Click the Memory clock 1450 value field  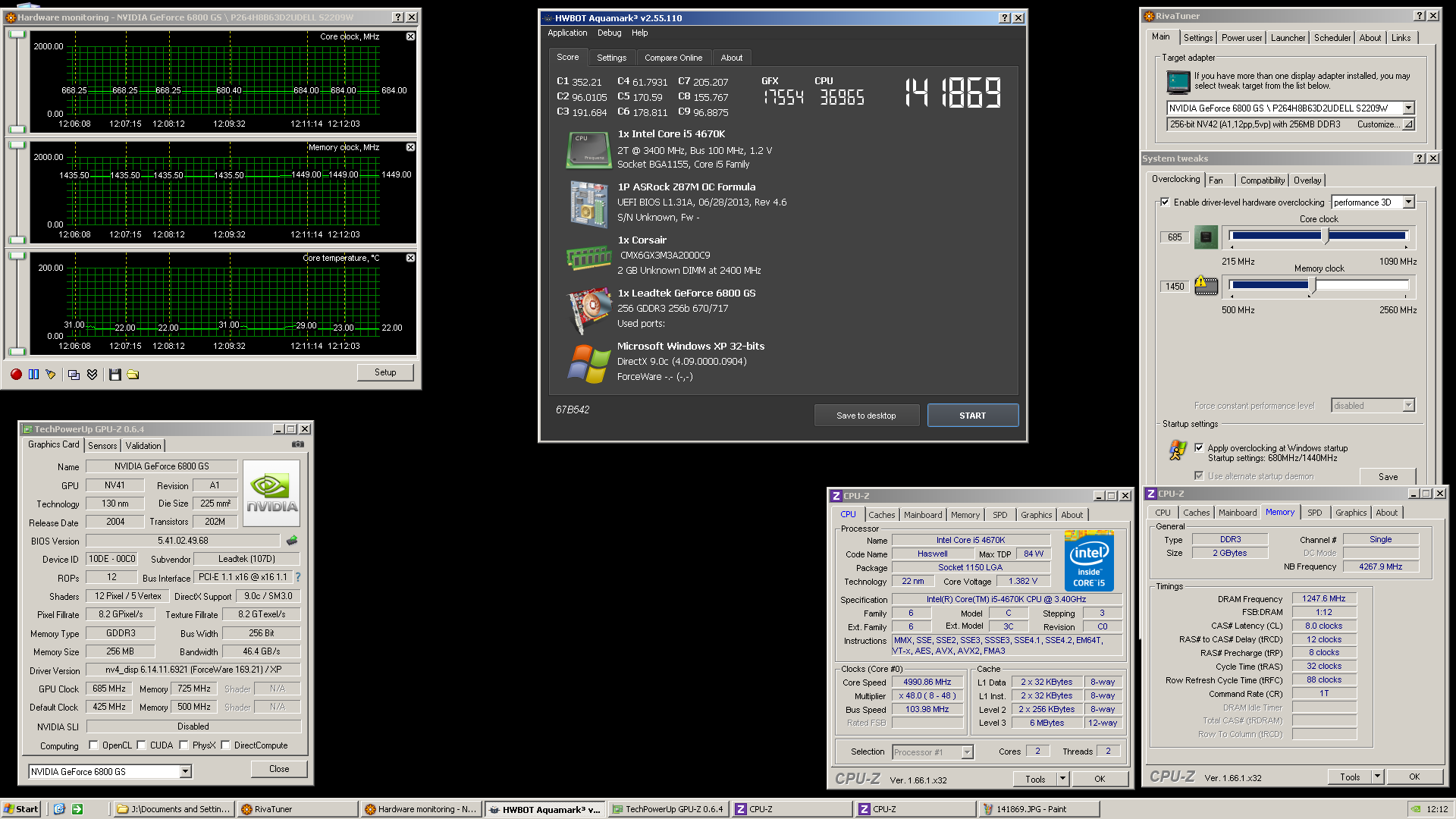tap(1175, 287)
